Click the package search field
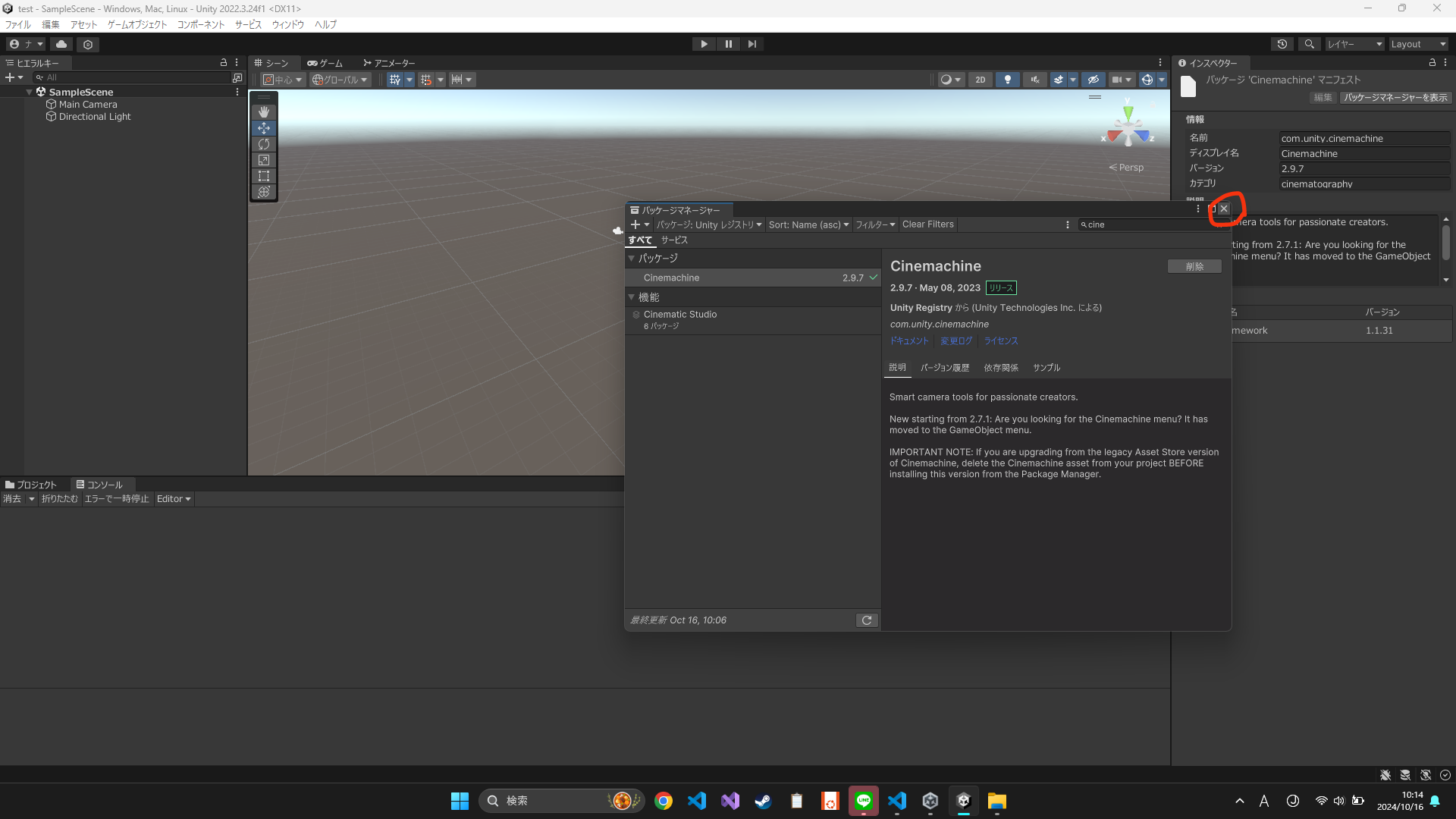 (x=1145, y=224)
